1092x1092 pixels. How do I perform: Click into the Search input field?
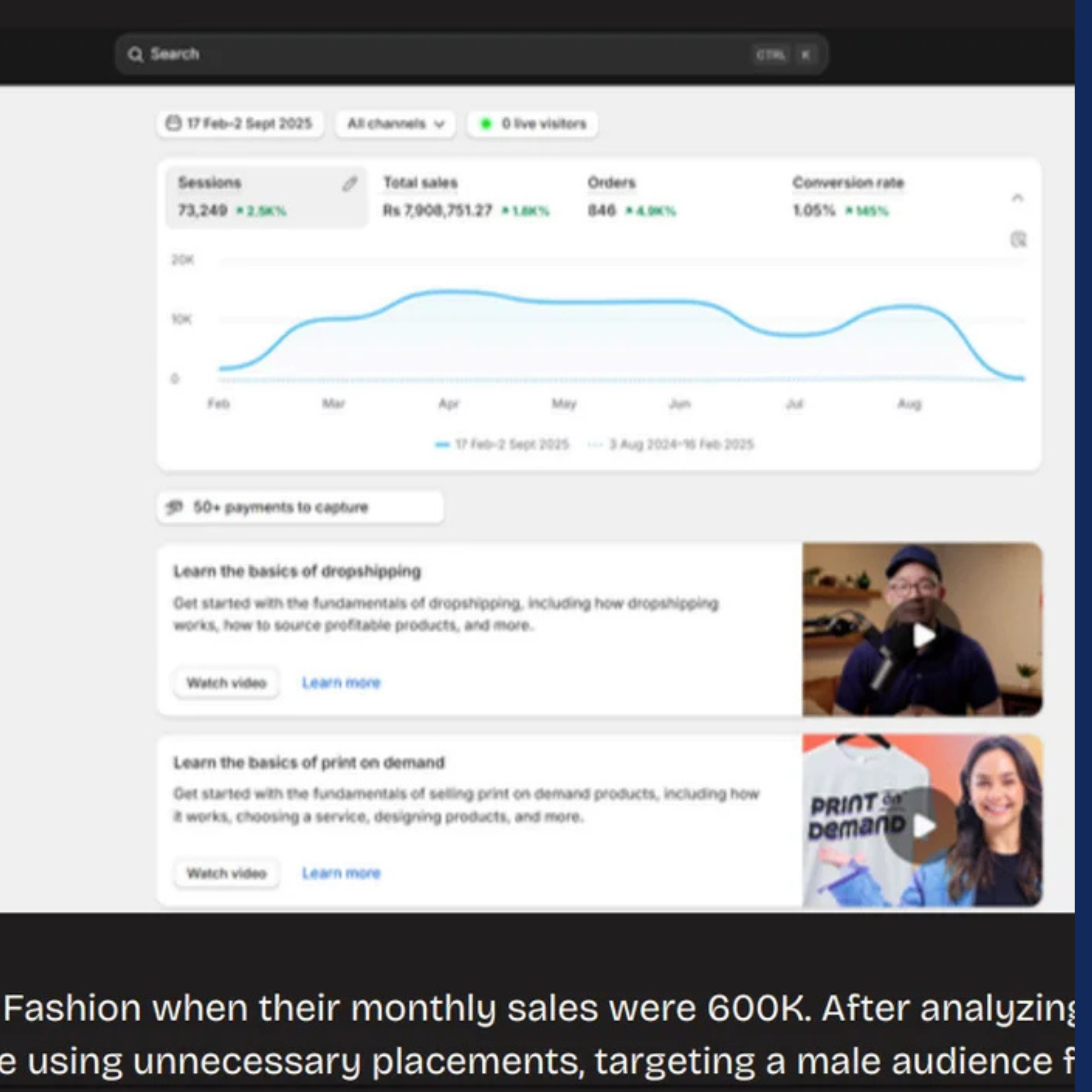[x=471, y=54]
